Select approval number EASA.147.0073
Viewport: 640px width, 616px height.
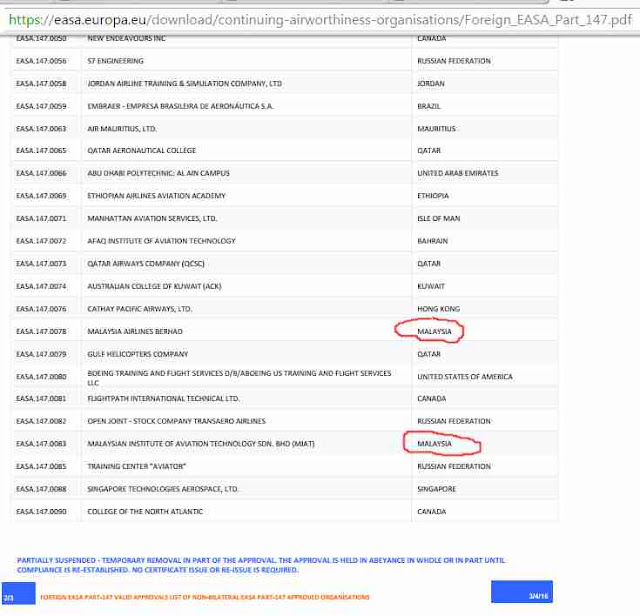[41, 263]
